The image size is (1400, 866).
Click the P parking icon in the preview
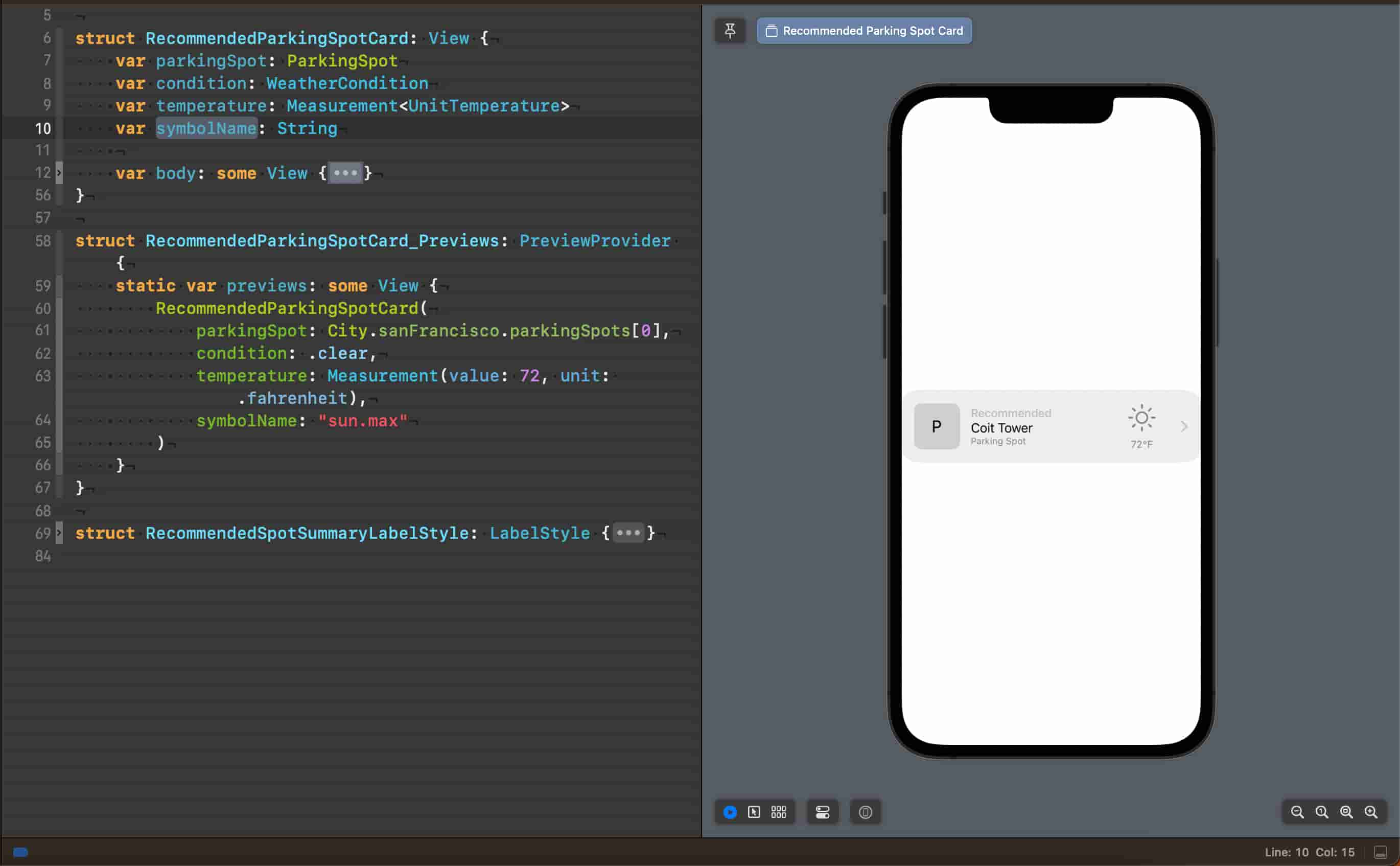(937, 427)
